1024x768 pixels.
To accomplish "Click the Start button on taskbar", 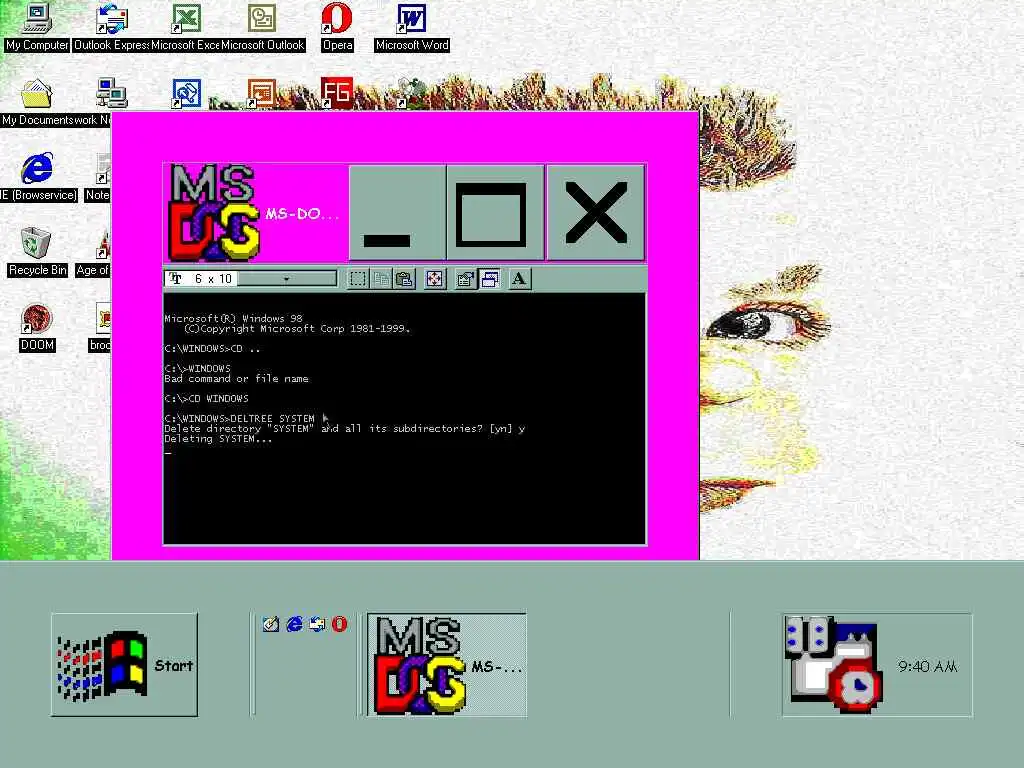I will (x=124, y=665).
